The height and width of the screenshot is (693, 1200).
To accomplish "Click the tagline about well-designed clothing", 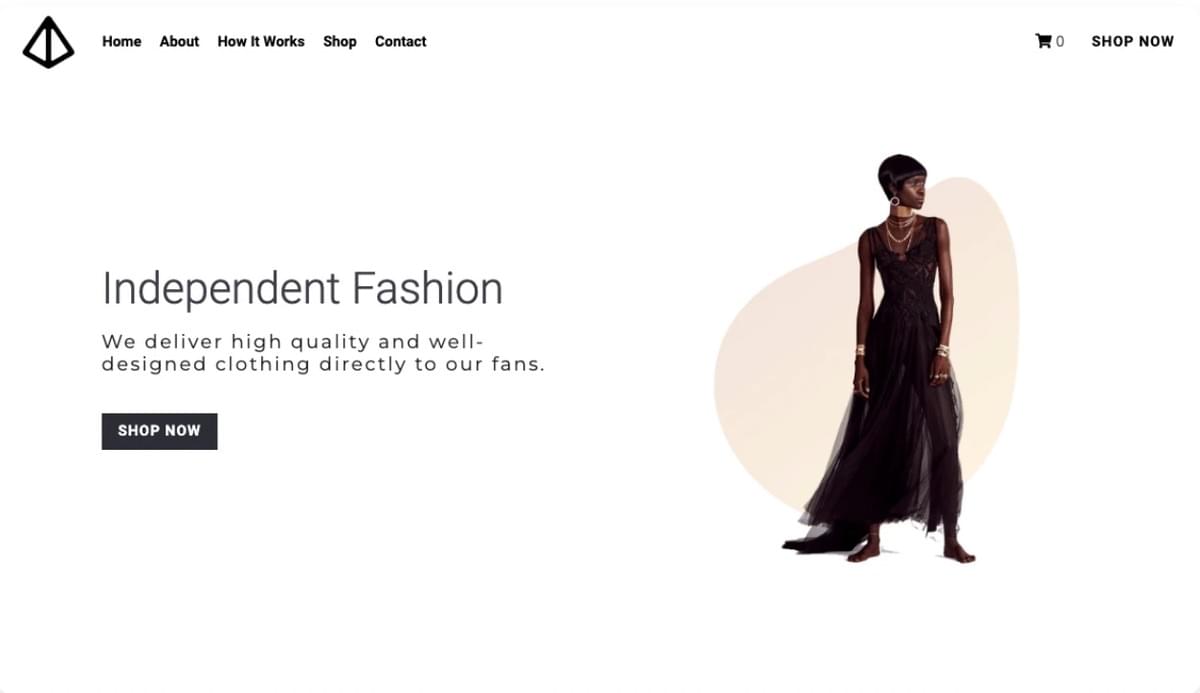I will [323, 353].
